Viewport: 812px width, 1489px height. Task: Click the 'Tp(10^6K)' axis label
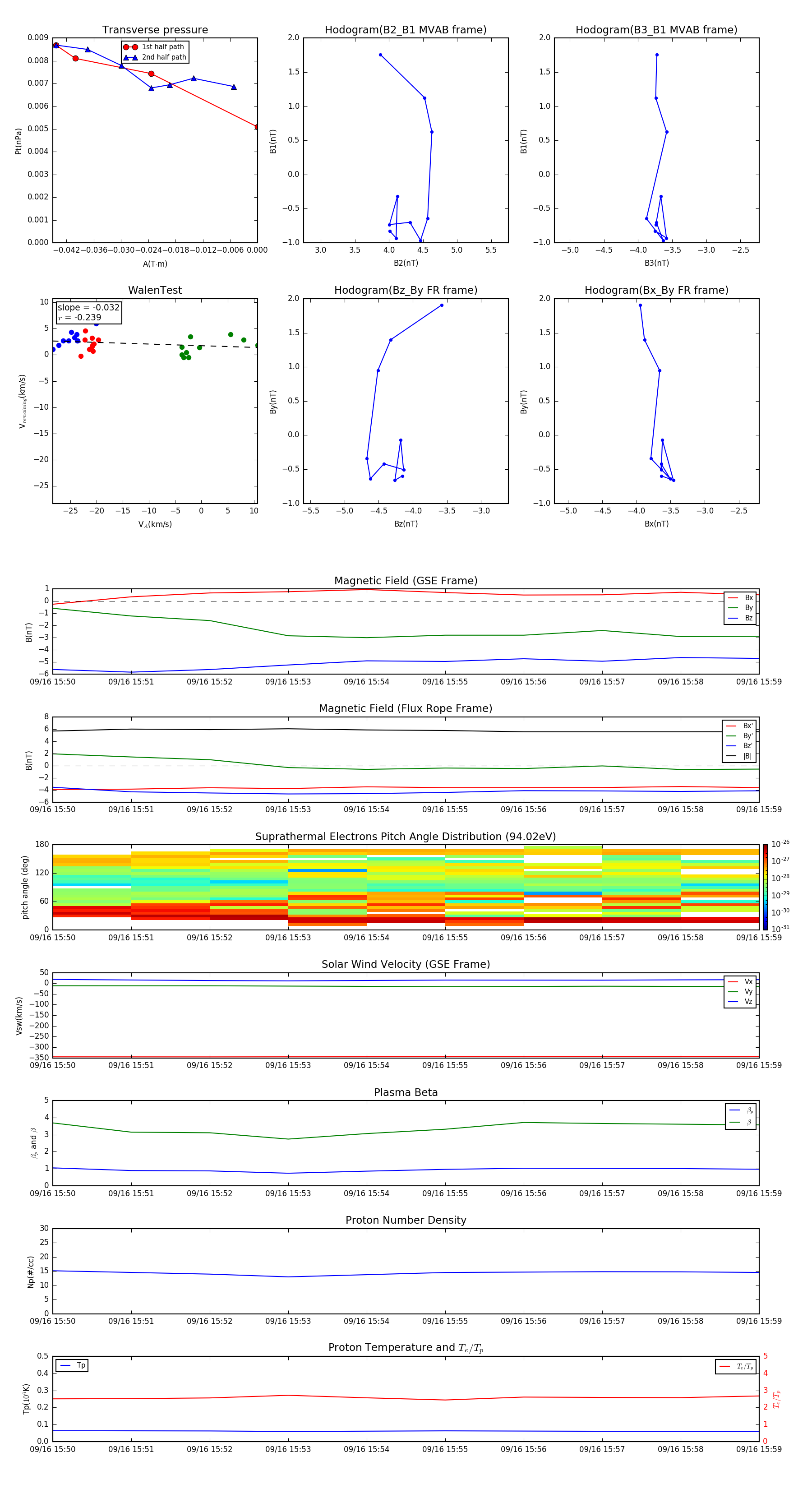[26, 1399]
